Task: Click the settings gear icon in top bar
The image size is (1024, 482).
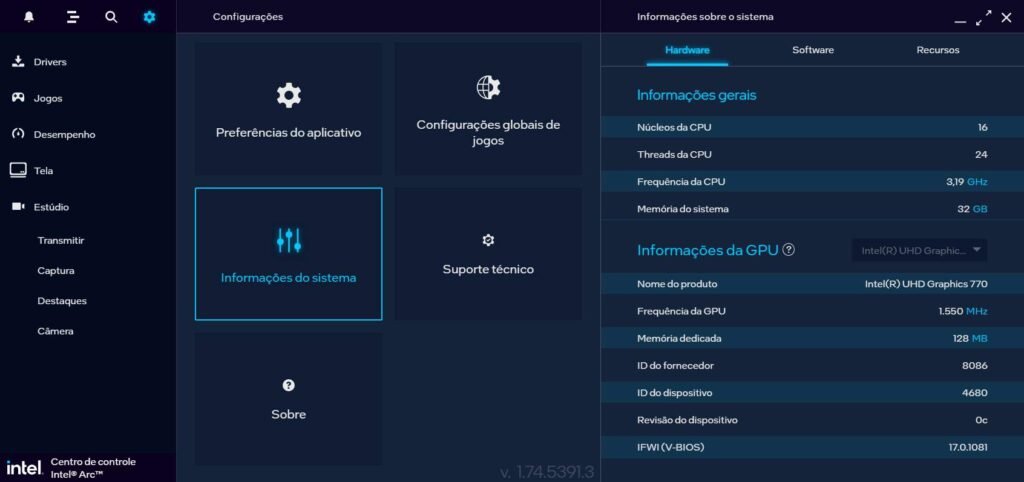Action: click(x=149, y=17)
